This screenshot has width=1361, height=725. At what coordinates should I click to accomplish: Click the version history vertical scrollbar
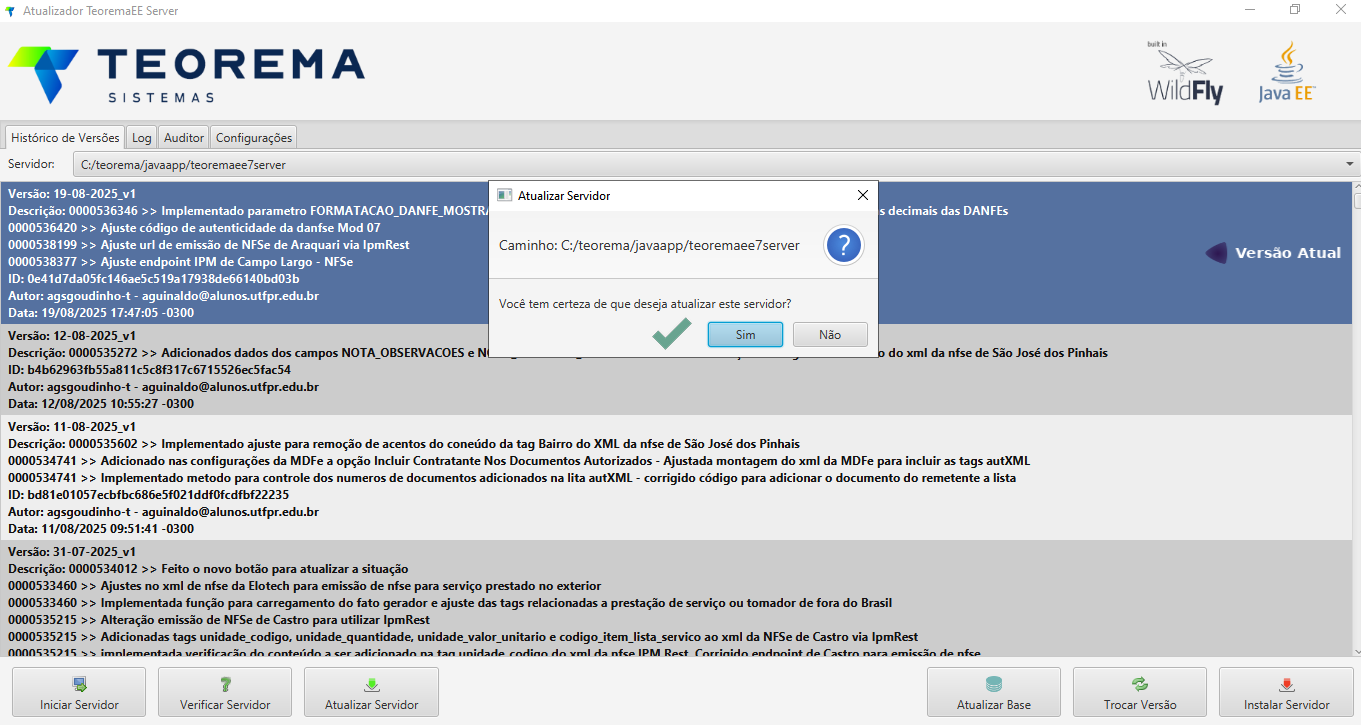click(1356, 418)
